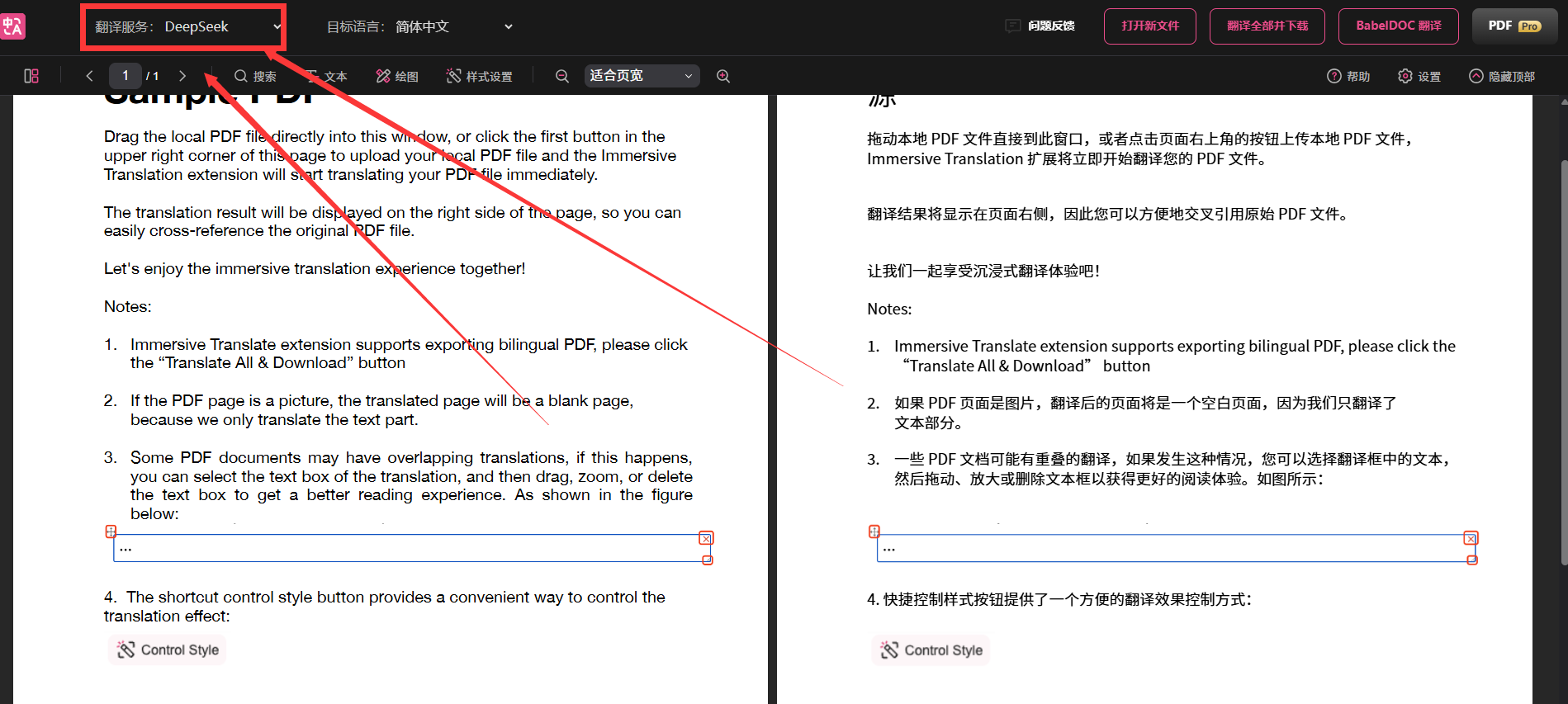Click "Notes:" on the original English page
1568x704 pixels.
click(x=128, y=307)
